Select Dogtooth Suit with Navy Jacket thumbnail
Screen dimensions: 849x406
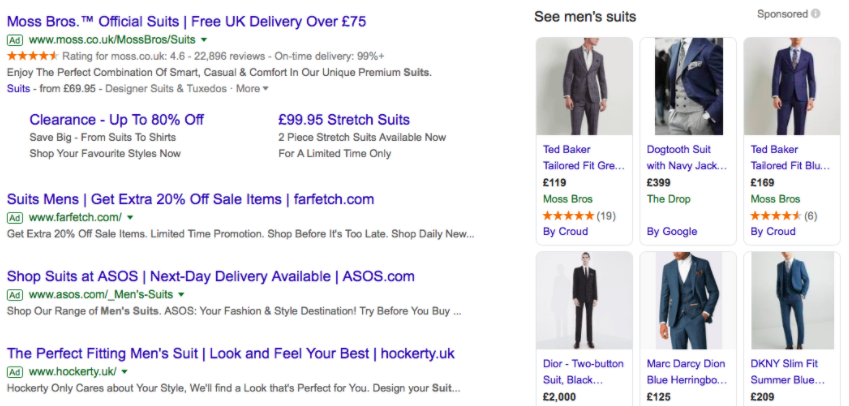tap(688, 86)
